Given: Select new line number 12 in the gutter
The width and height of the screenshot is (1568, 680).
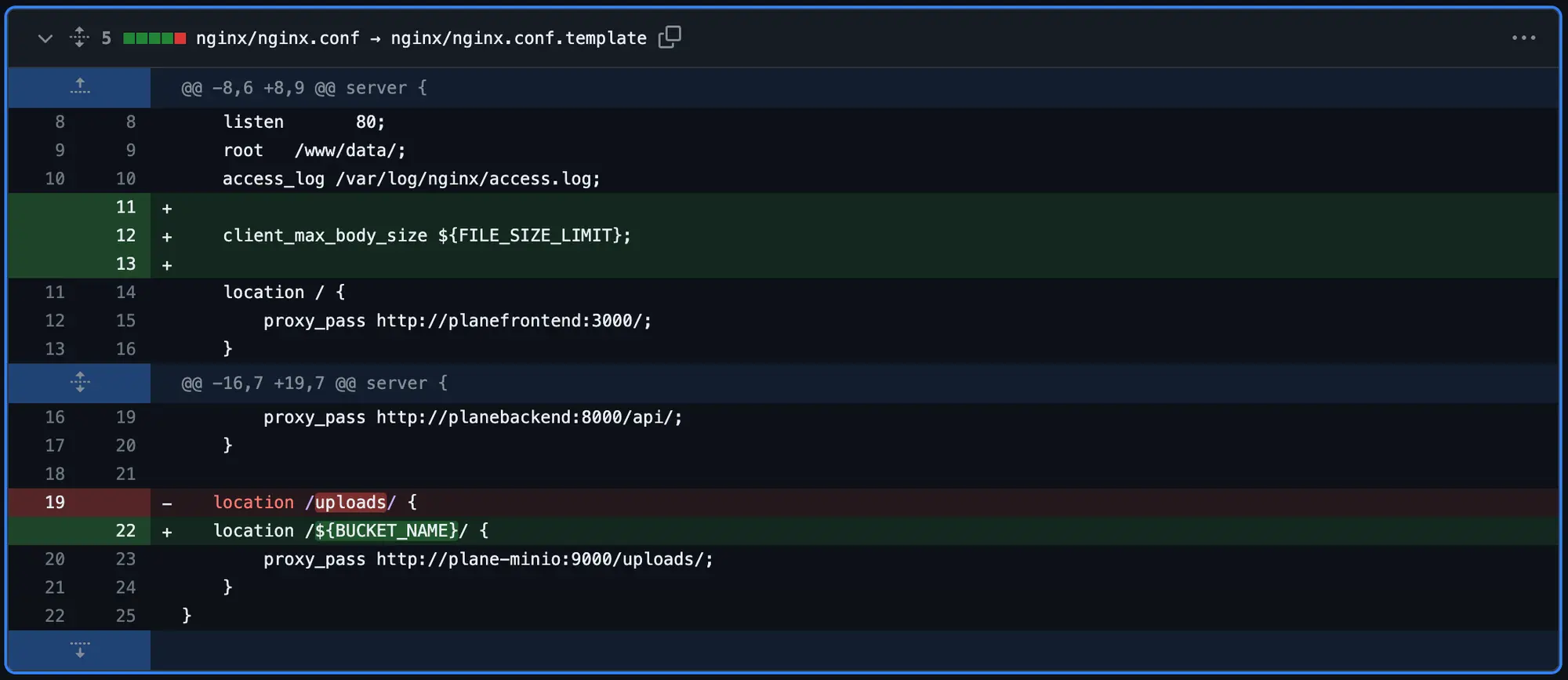Looking at the screenshot, I should 125,235.
